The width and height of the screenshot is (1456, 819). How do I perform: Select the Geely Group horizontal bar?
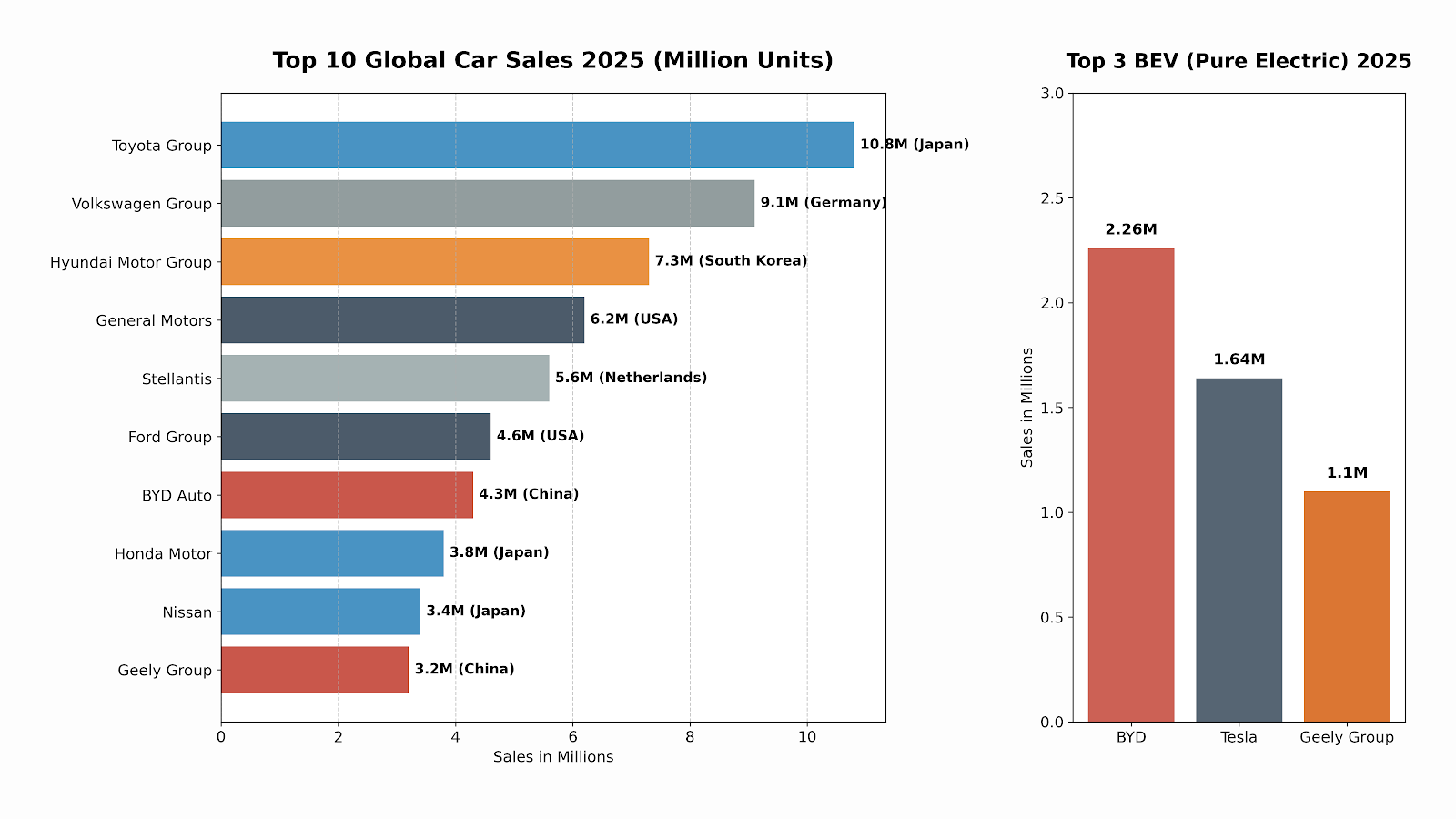314,670
